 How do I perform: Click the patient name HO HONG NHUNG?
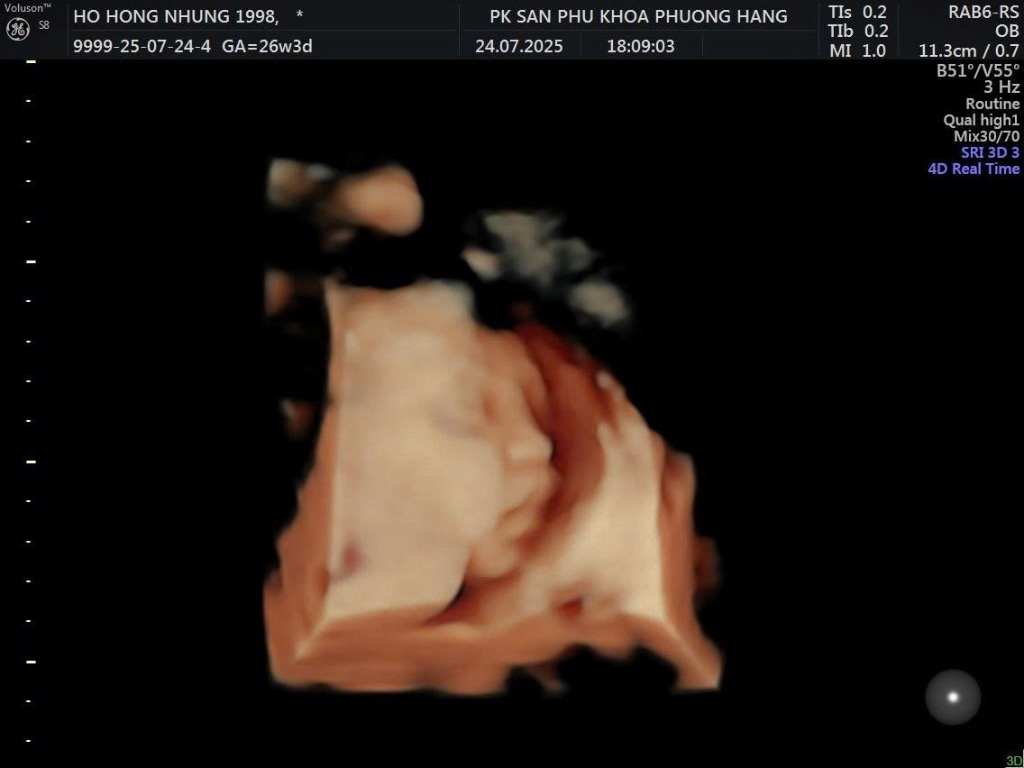click(175, 16)
